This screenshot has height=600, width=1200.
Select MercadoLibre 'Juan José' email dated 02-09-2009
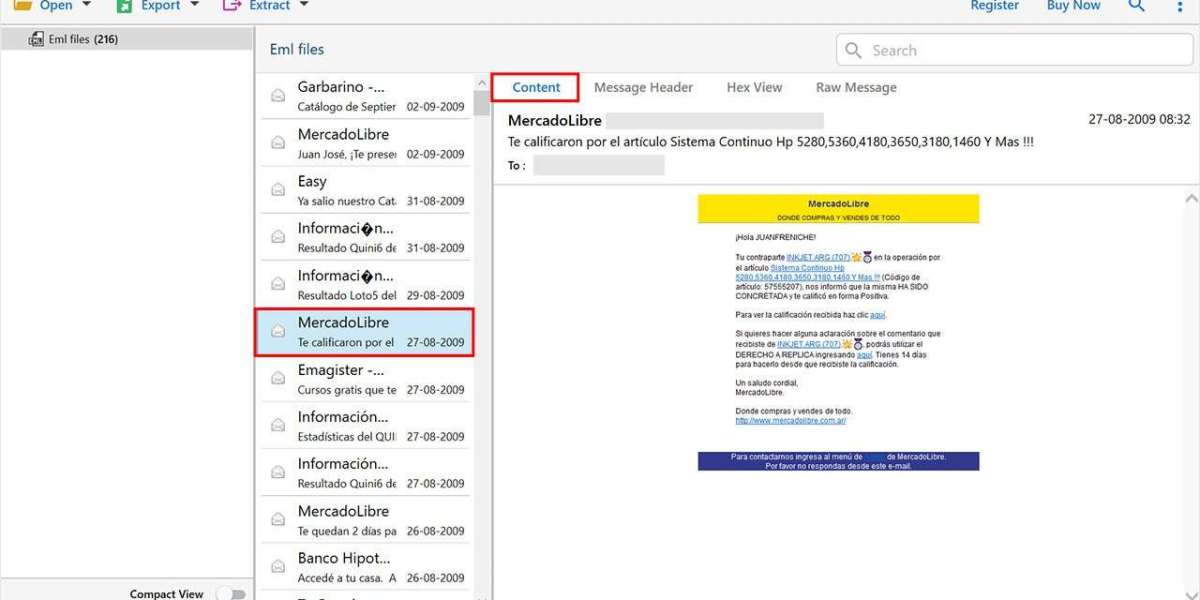366,144
